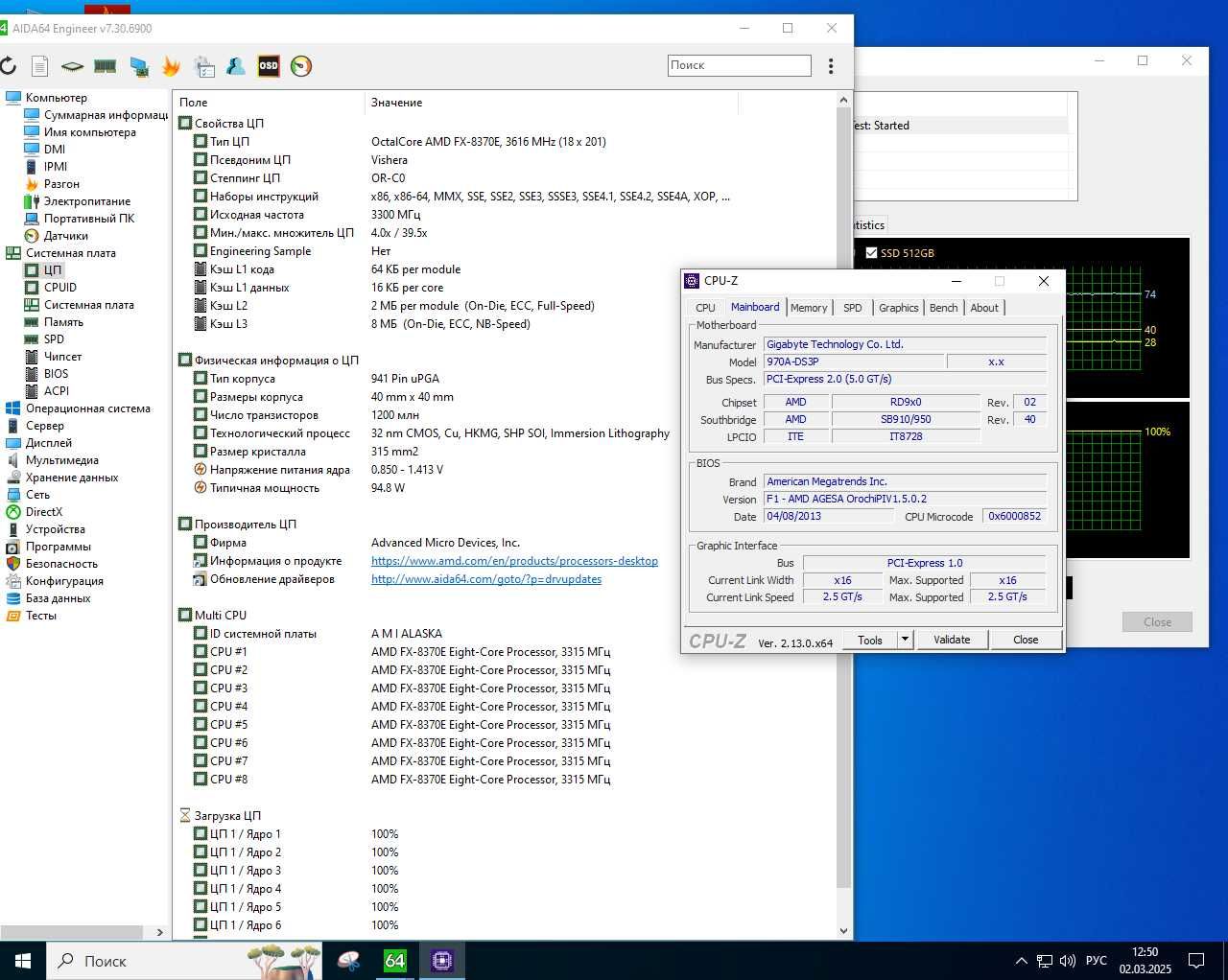This screenshot has width=1228, height=980.
Task: Click the Validate button in CPU-Z
Action: point(952,640)
